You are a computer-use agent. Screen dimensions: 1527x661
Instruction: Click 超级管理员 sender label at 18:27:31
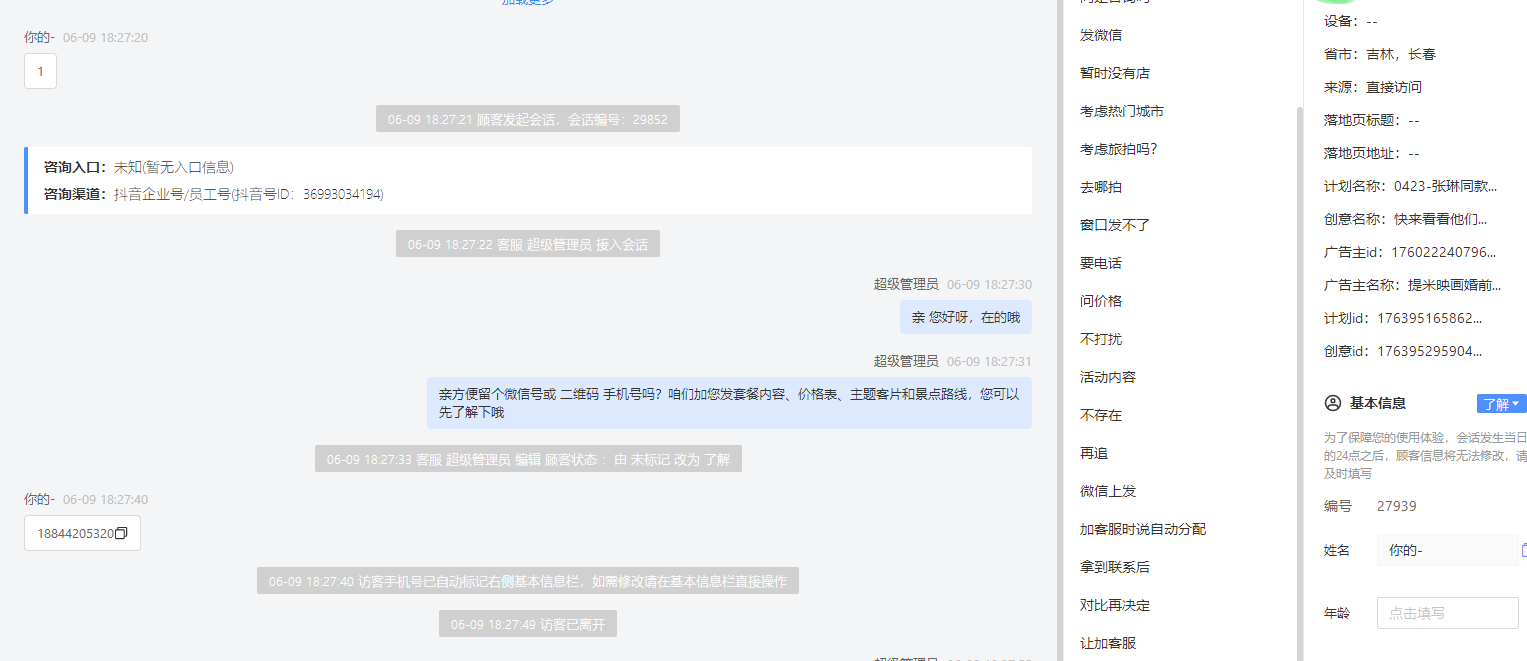point(906,360)
